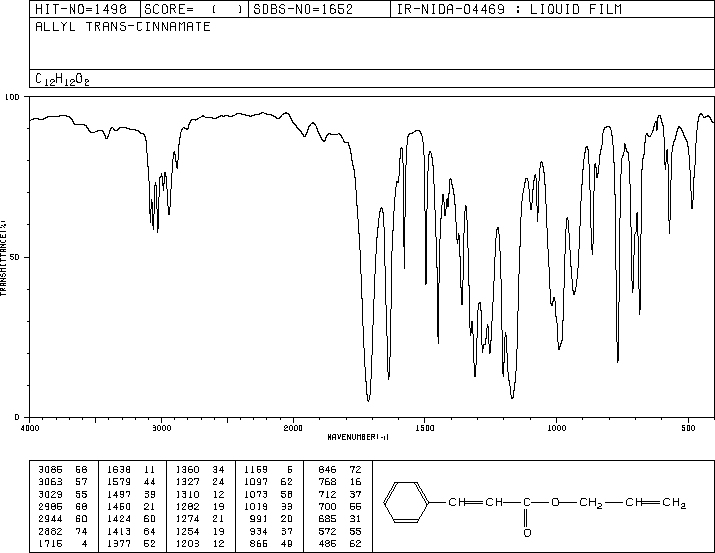Click the 0 tick label on y-axis

tap(17, 417)
